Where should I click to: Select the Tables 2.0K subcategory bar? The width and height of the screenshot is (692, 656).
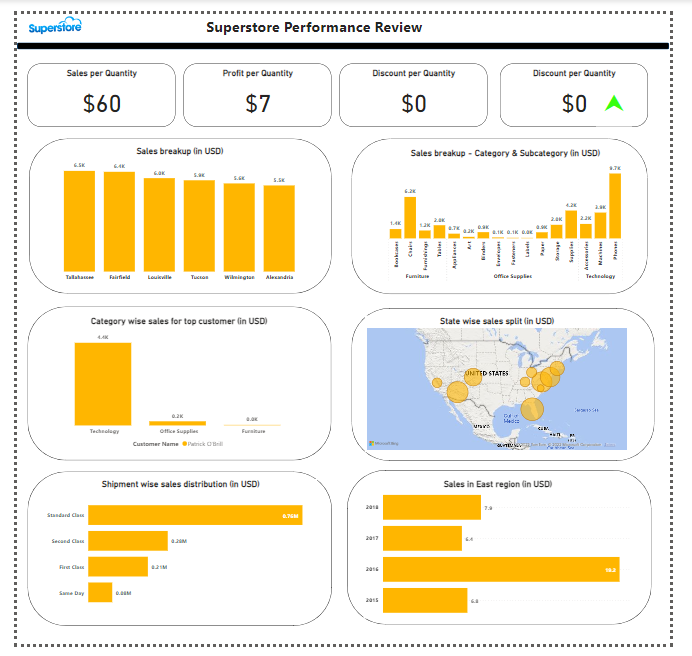coord(439,232)
